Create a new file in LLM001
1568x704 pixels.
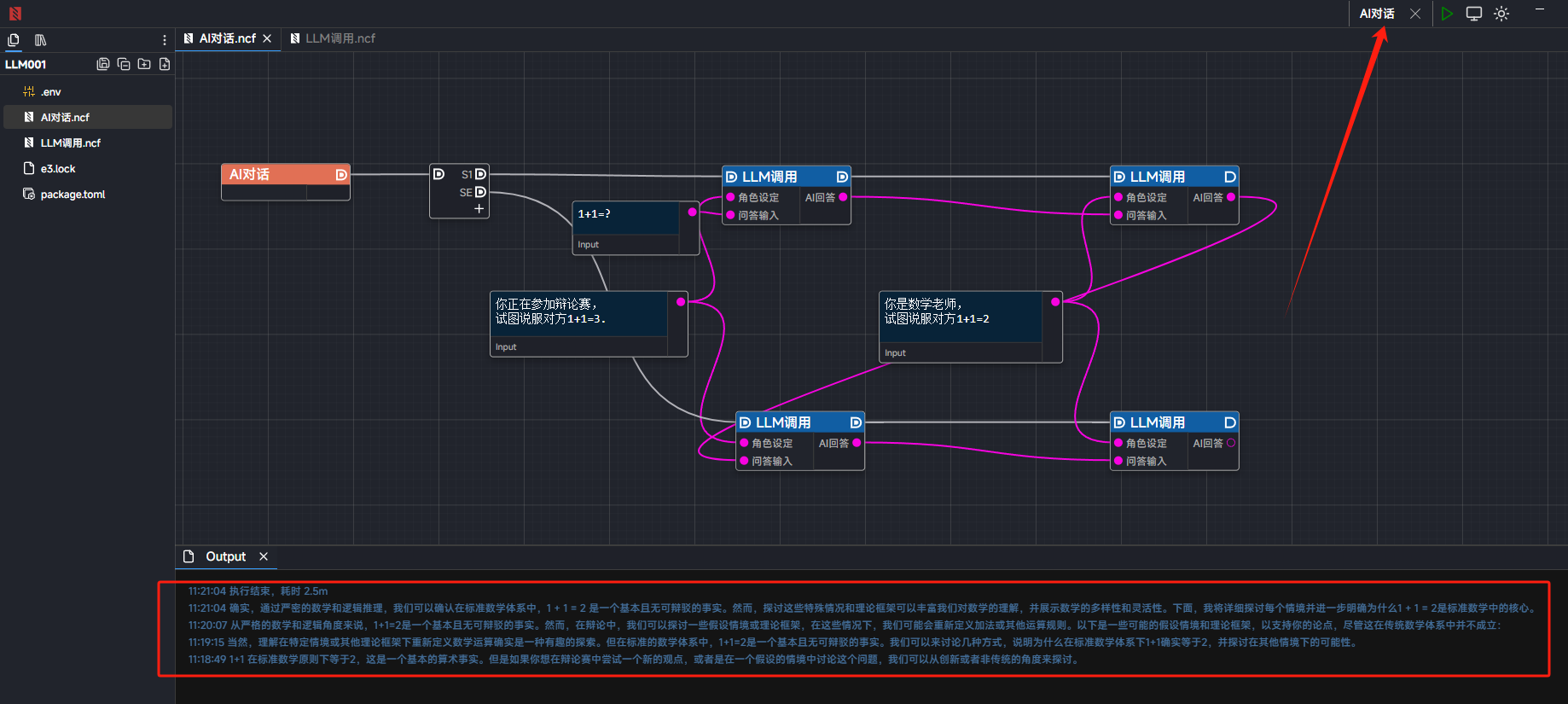165,64
